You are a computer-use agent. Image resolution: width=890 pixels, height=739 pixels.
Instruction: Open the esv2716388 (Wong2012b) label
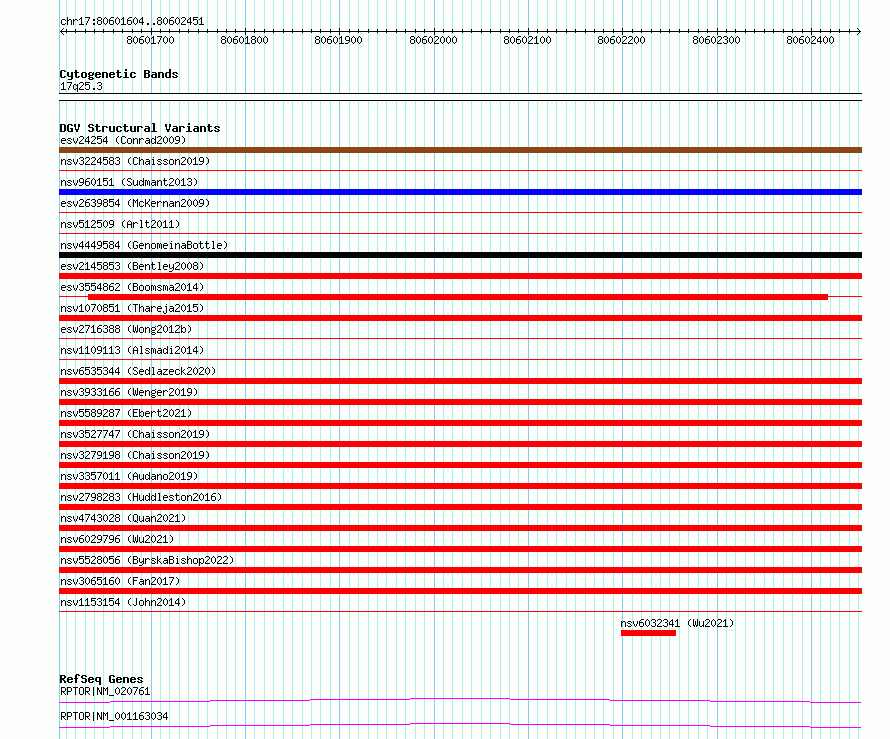126,329
